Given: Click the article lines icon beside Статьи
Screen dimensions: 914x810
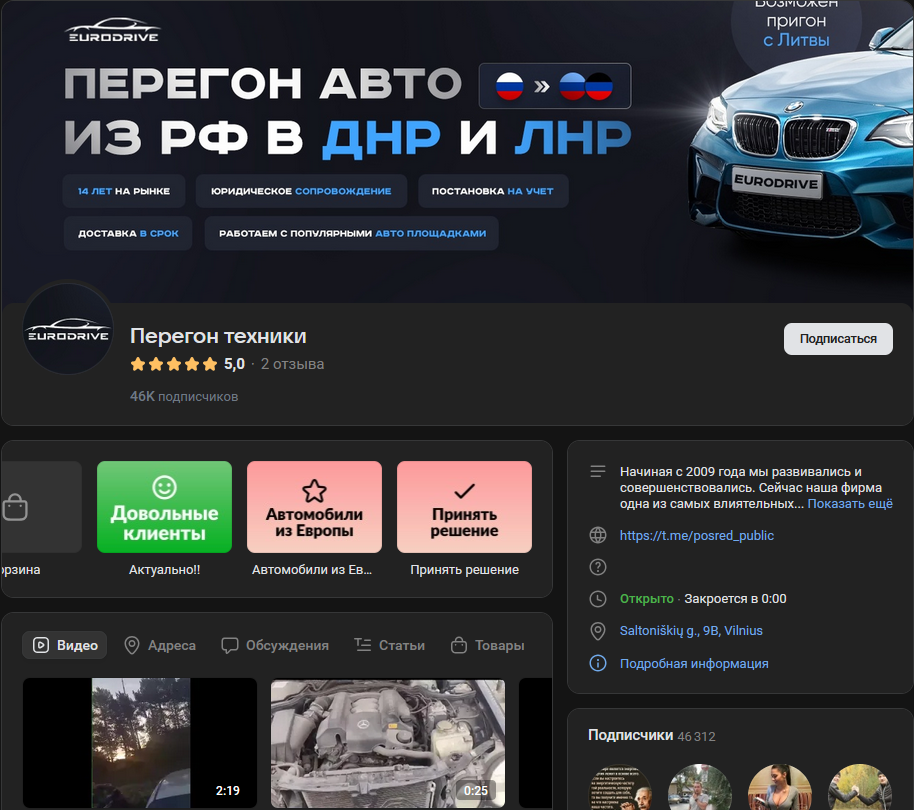Looking at the screenshot, I should pyautogui.click(x=363, y=645).
